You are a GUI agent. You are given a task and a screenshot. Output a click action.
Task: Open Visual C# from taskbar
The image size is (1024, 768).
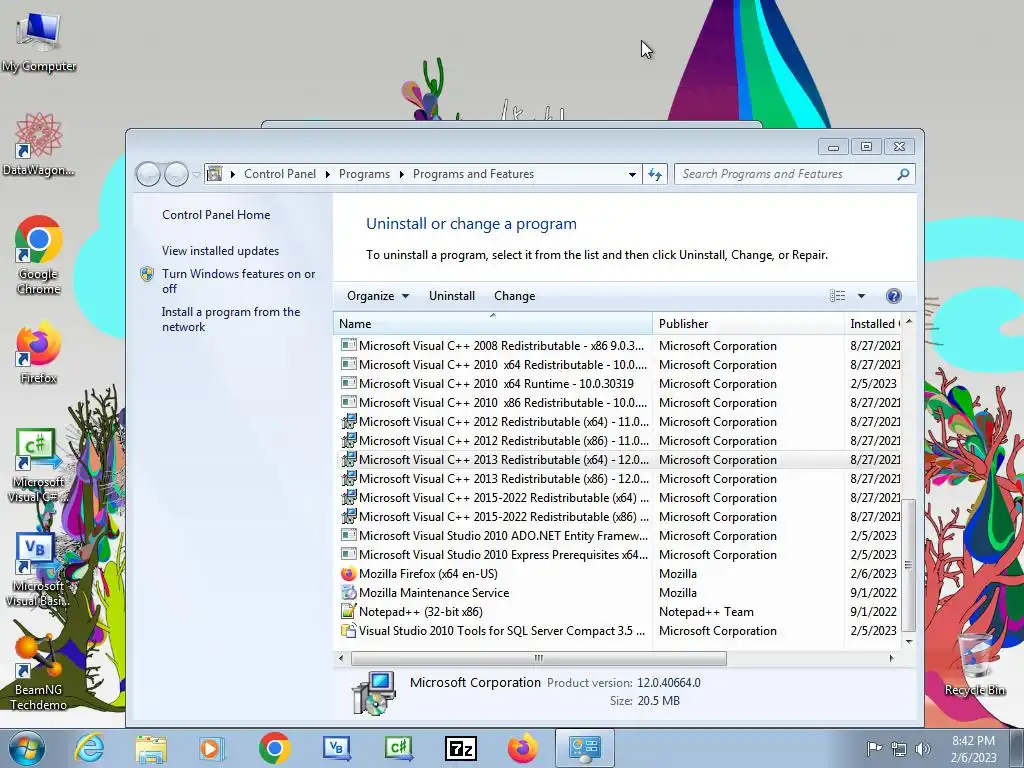pyautogui.click(x=398, y=748)
